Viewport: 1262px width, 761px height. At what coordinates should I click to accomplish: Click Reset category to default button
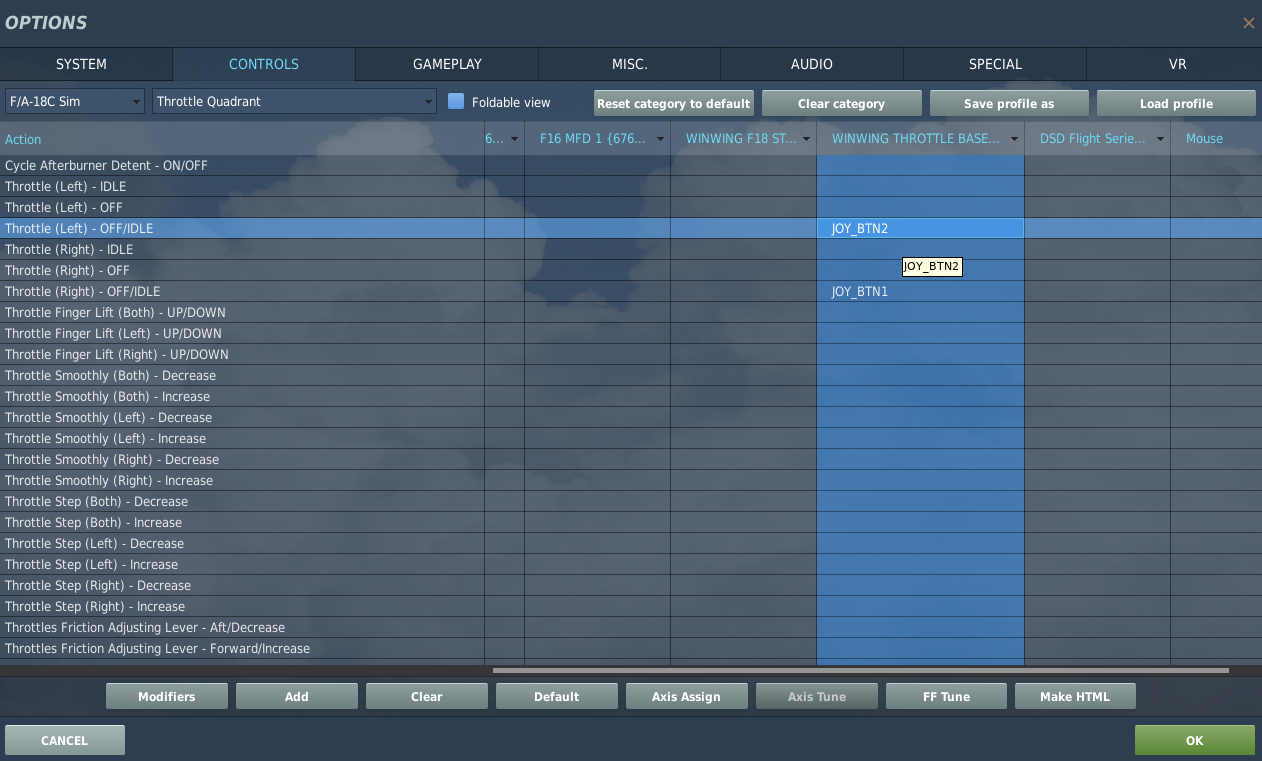pyautogui.click(x=673, y=103)
